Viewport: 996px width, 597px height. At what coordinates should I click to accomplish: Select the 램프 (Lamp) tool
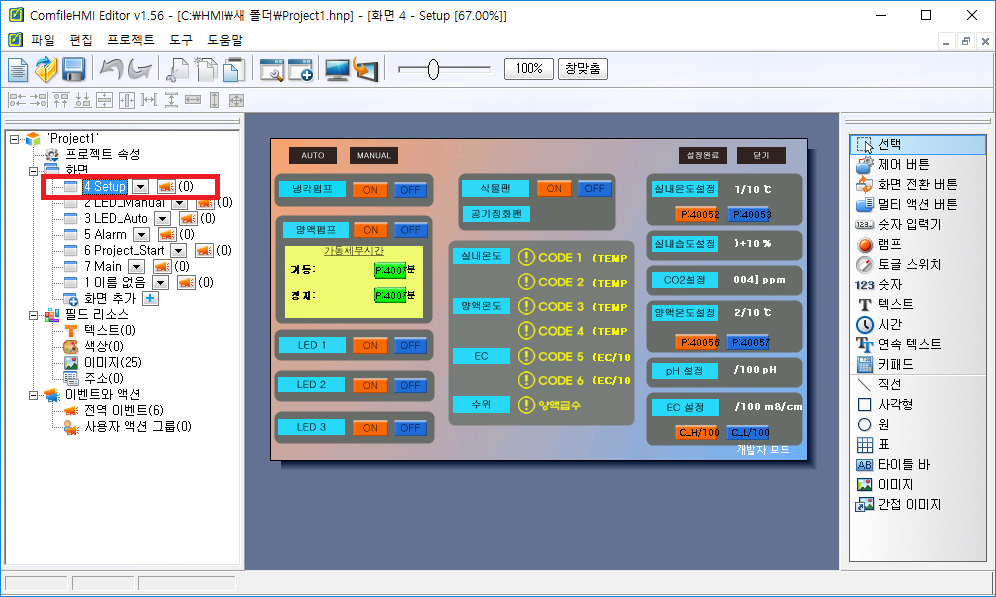[x=891, y=244]
